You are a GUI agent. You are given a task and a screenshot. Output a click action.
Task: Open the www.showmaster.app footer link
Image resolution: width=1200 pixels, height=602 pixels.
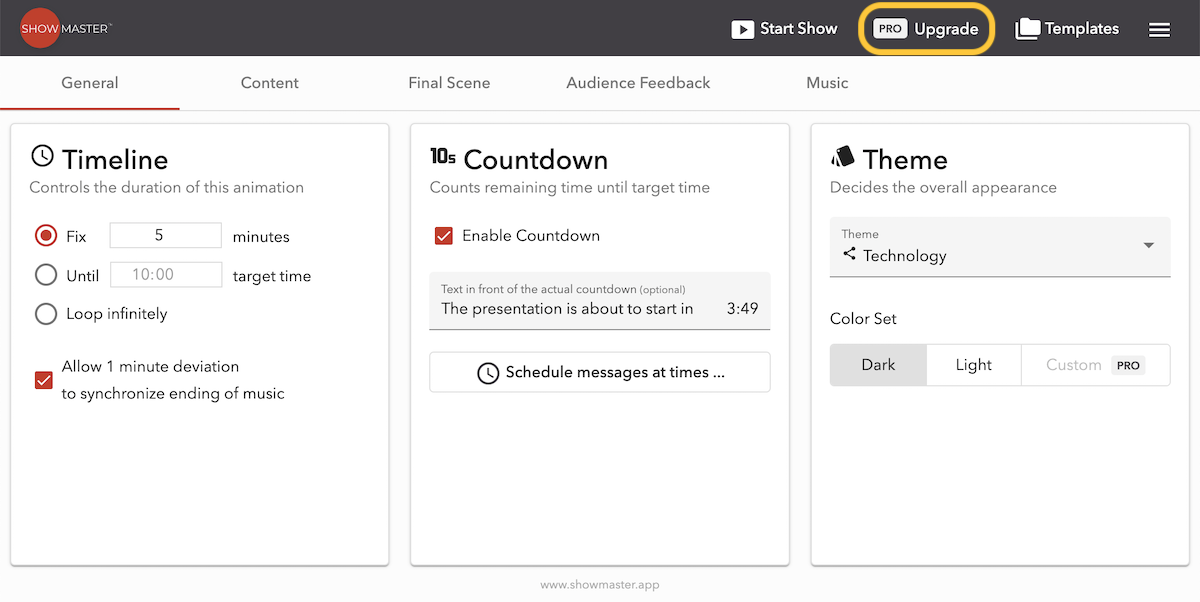(600, 585)
